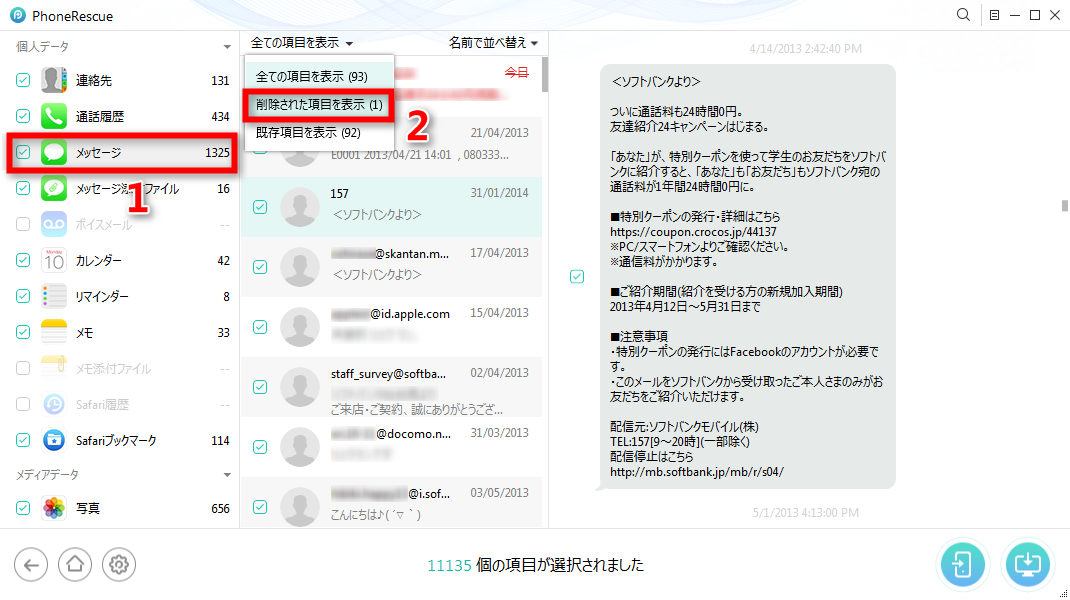The width and height of the screenshot is (1070, 600).
Task: Click Recover to Device button
Action: click(962, 565)
